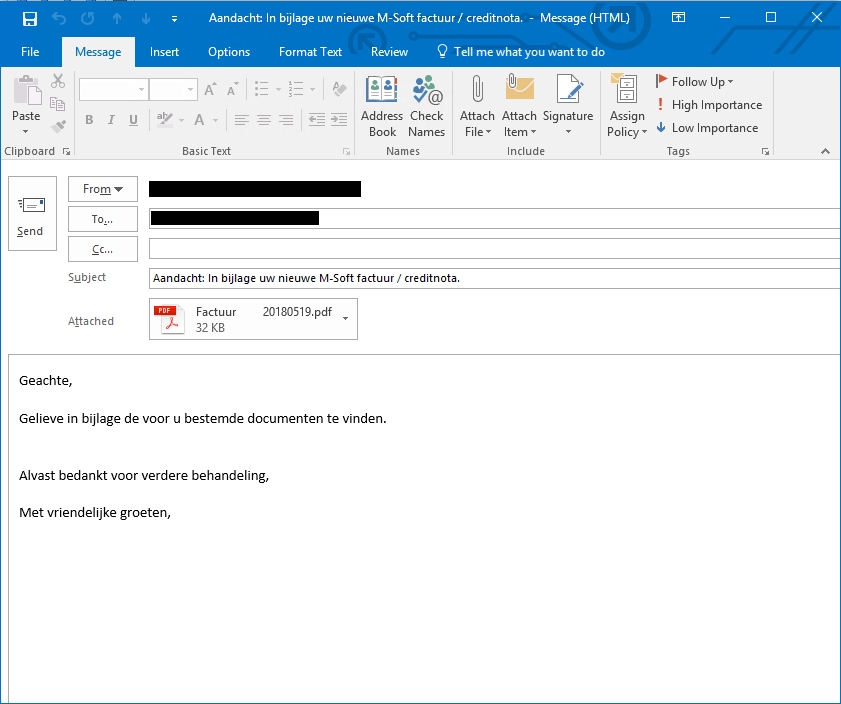Click the Clear All Formatting icon
Screen dimensions: 841x704
tap(339, 89)
